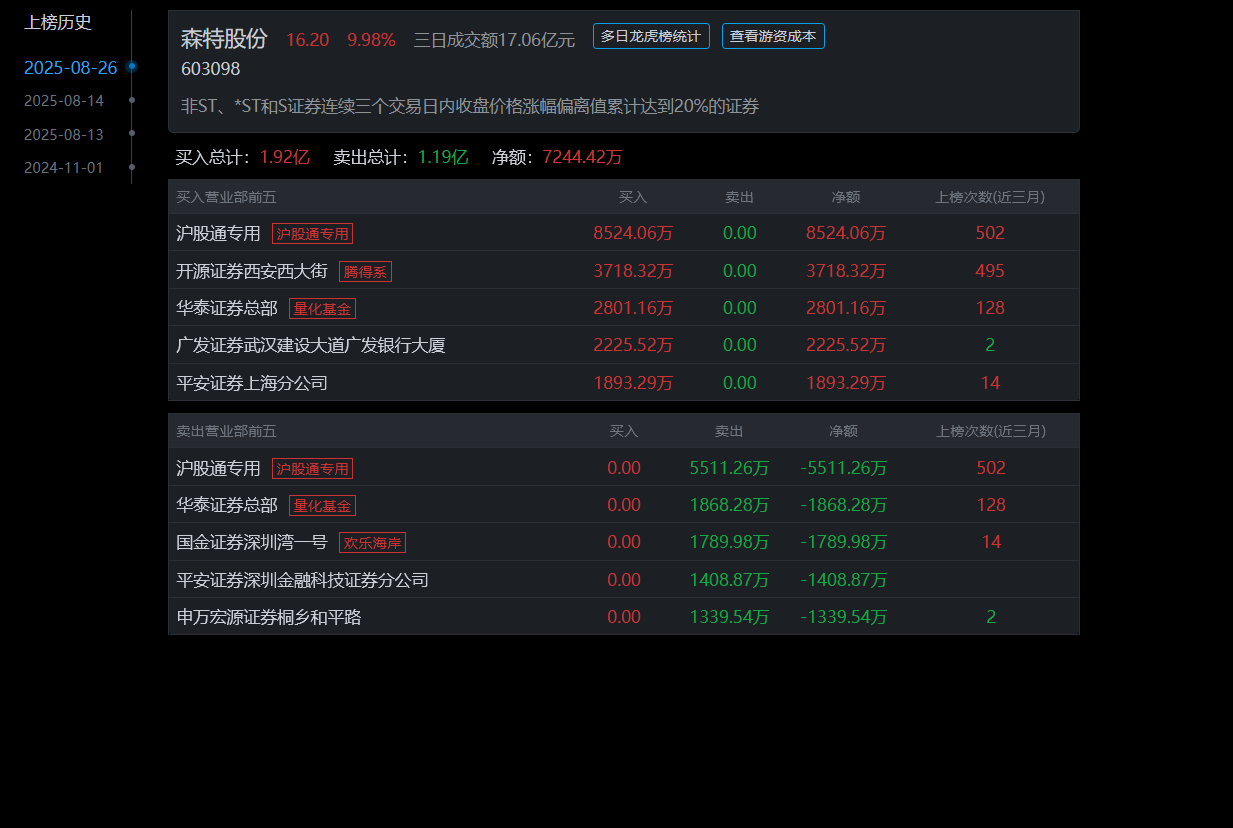This screenshot has width=1233, height=828.
Task: Open 平安证券深圳金融科技证券分公司 row
Action: click(624, 579)
